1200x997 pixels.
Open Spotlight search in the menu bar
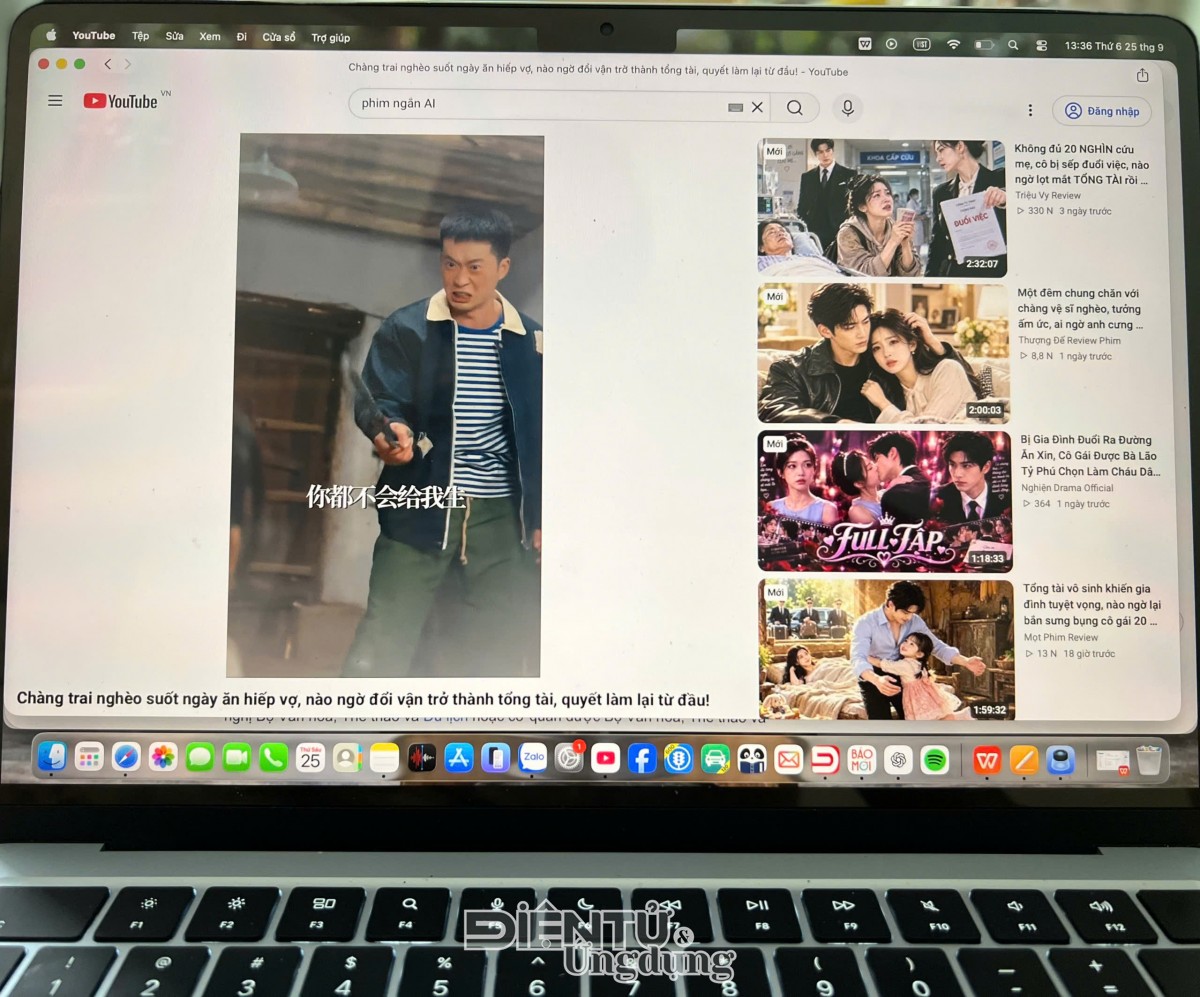pos(1013,45)
